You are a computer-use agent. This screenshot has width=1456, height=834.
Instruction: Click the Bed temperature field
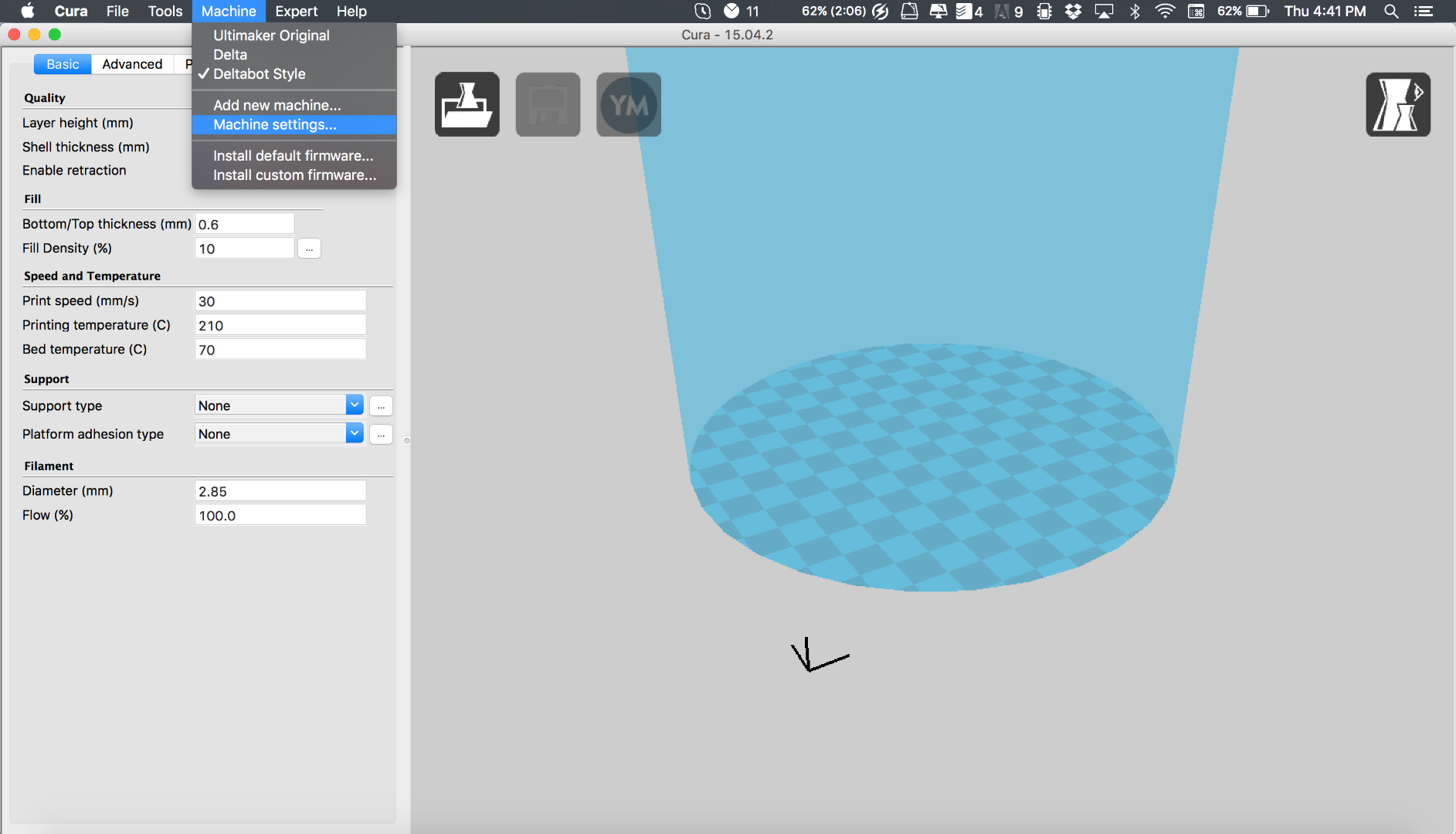[280, 350]
